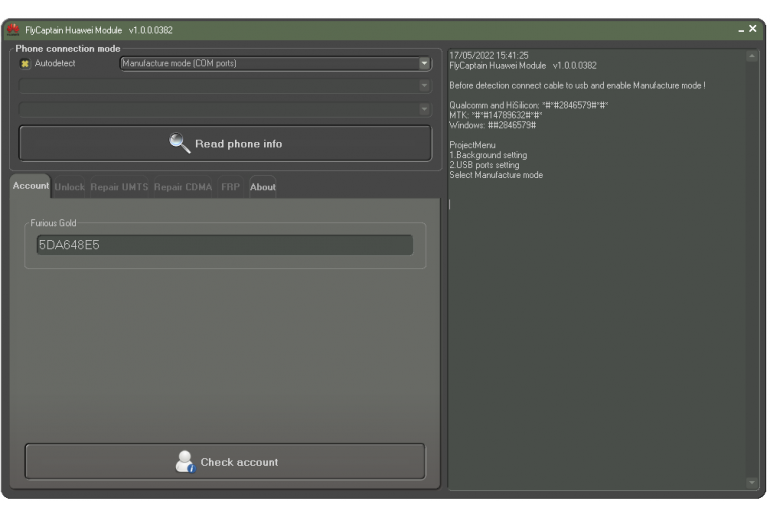Open the Repair UMTS tab

[119, 187]
